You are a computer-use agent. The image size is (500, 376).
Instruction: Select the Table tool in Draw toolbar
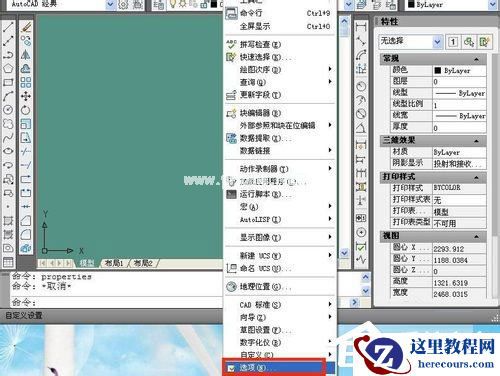8,262
